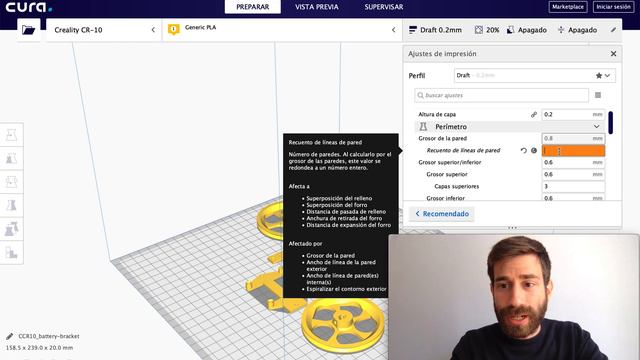Click the settings list scrollbar
This screenshot has width=640, height=360.
click(x=611, y=122)
